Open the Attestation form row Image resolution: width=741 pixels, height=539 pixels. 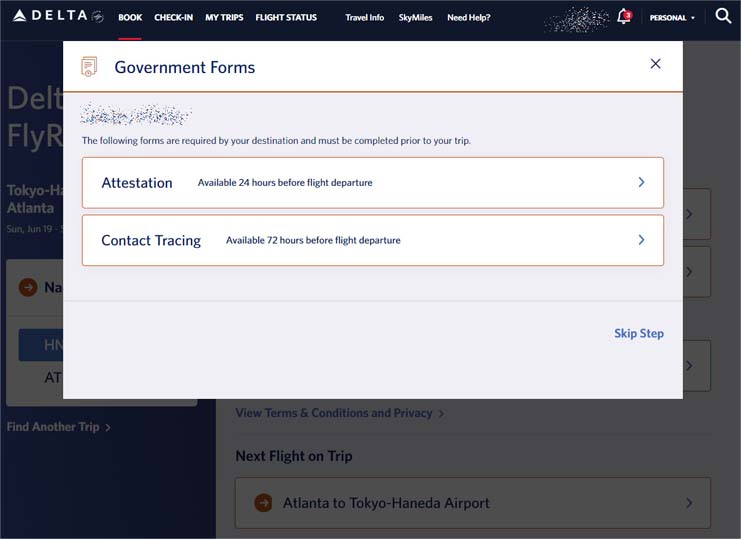click(372, 183)
